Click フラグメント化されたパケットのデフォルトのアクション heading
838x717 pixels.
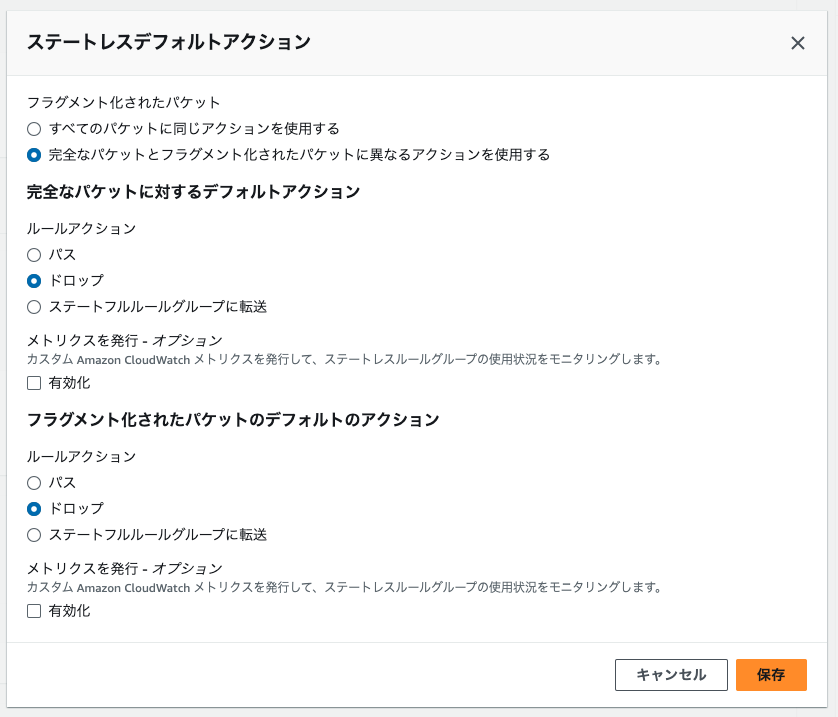pos(233,420)
